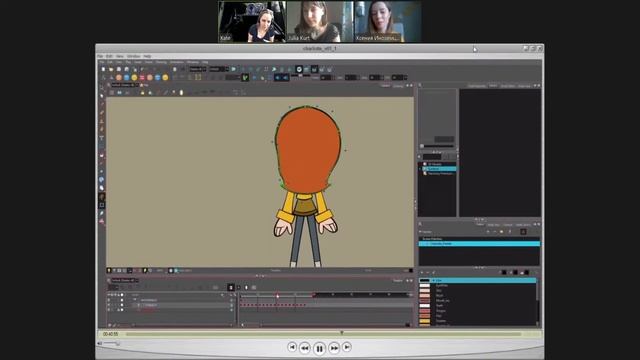This screenshot has height=360, width=640.
Task: Toggle visibility eye of the selected timeline layer
Action: pos(109,305)
